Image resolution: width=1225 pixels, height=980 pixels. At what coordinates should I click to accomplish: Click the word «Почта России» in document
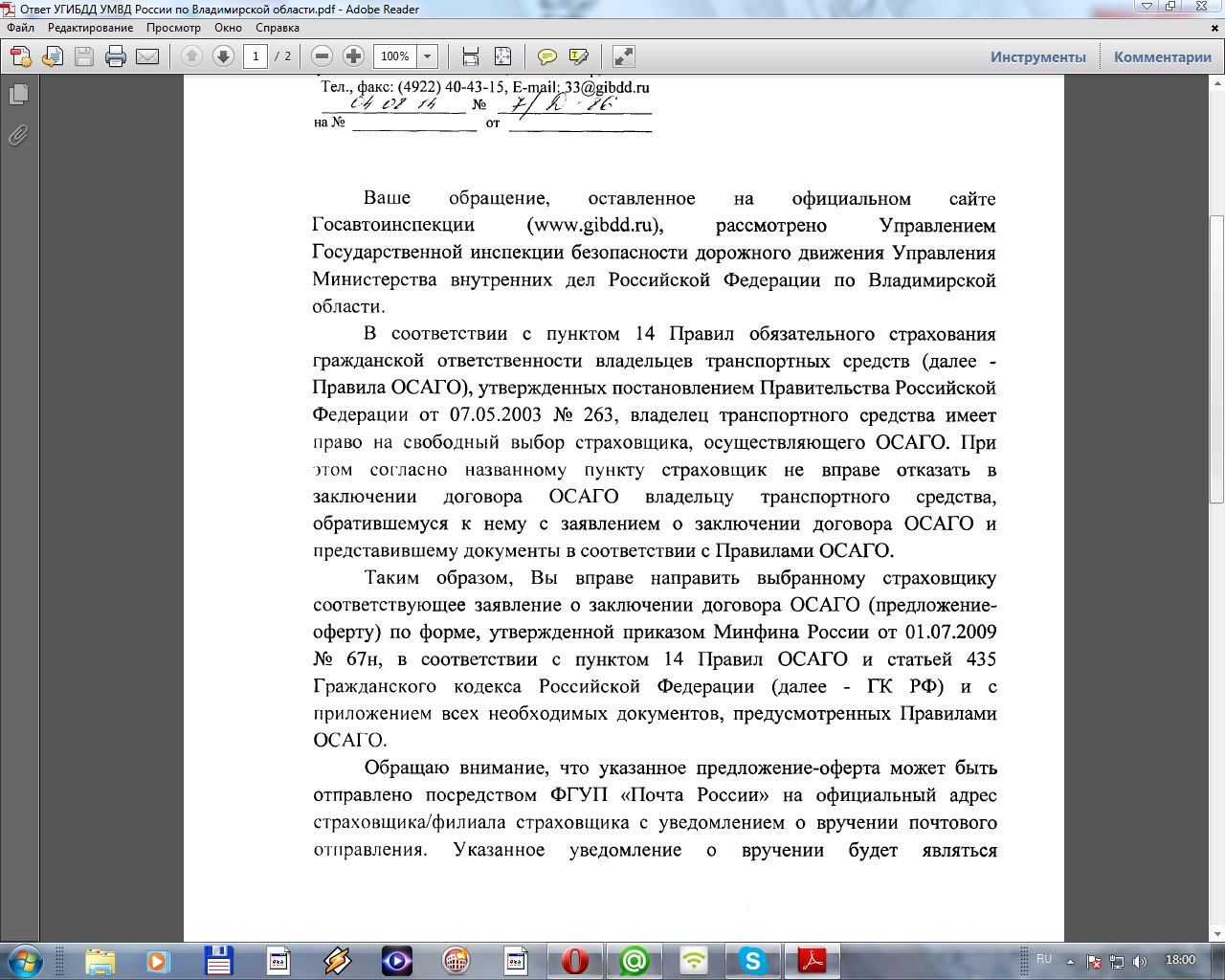696,795
